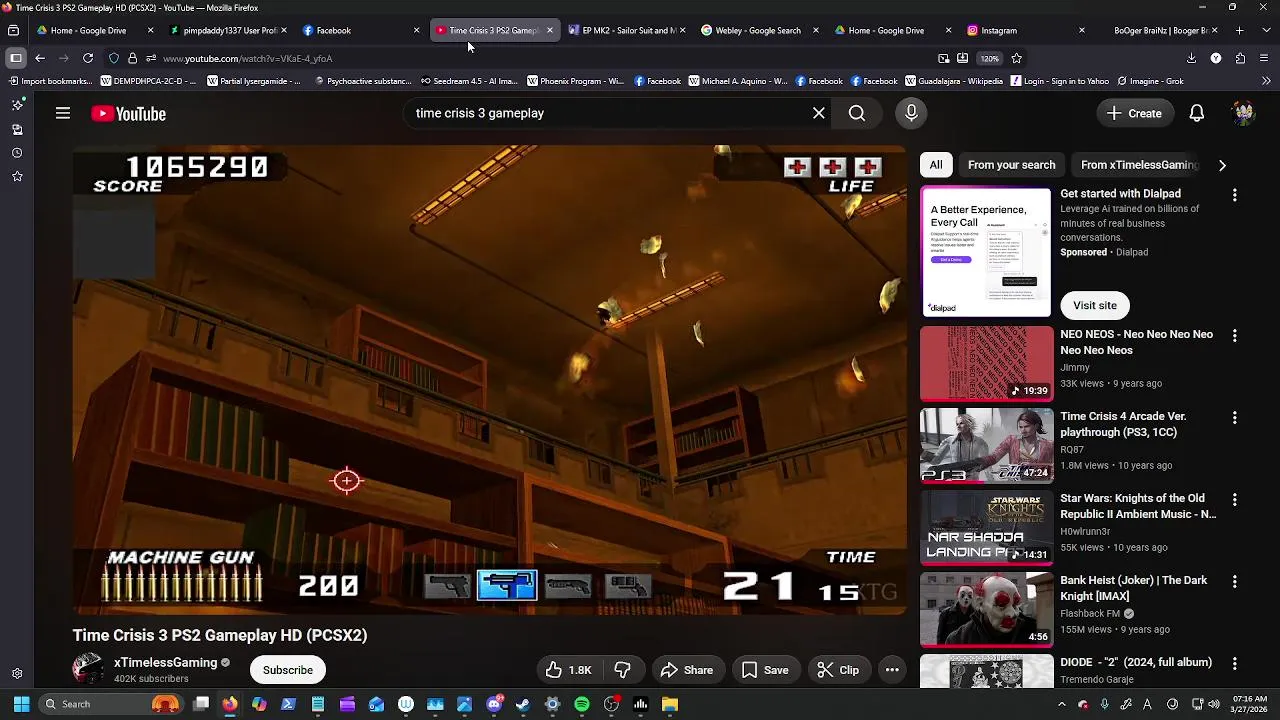The height and width of the screenshot is (720, 1280).
Task: Start voice search with the microphone
Action: (x=911, y=113)
